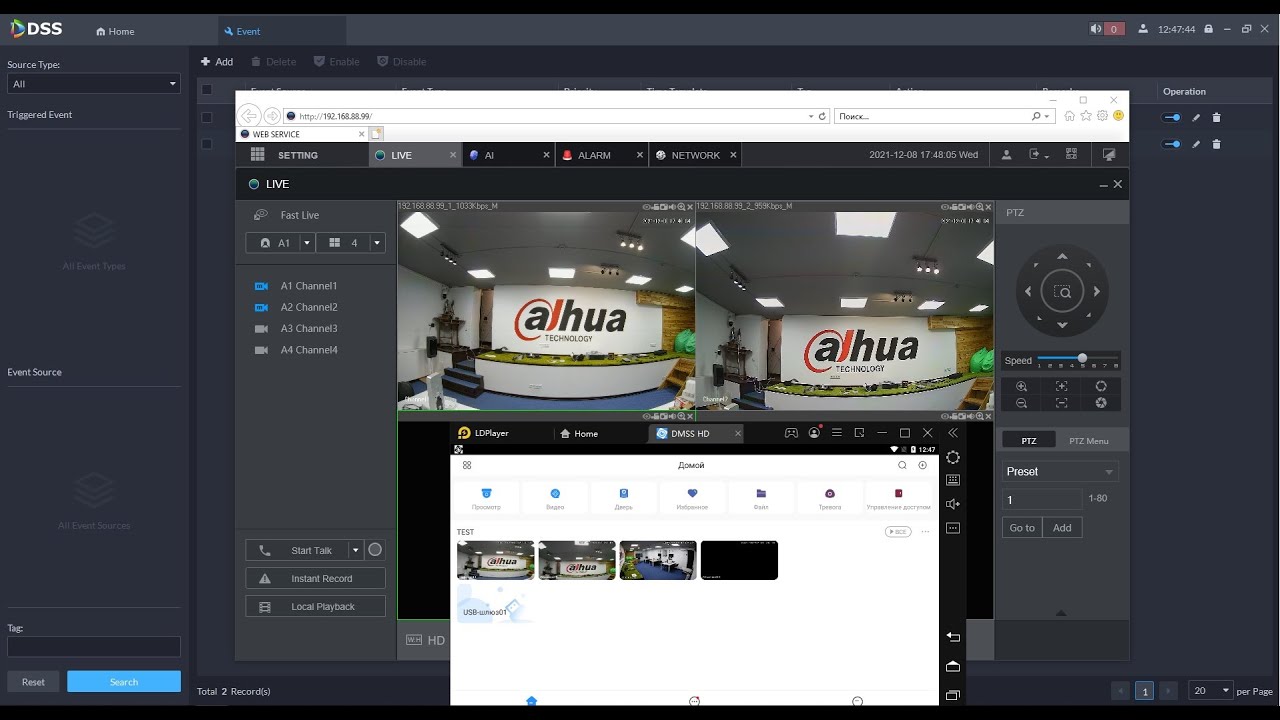Tilt camera up with PTZ arrow
Image resolution: width=1280 pixels, height=720 pixels.
coord(1062,257)
